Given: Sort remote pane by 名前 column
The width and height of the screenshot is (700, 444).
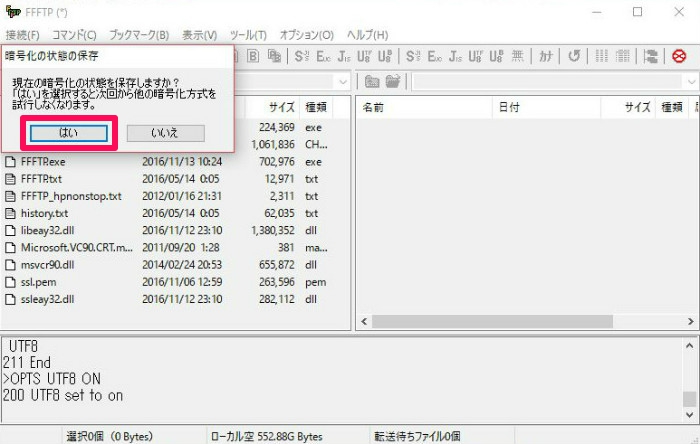Looking at the screenshot, I should coord(425,107).
